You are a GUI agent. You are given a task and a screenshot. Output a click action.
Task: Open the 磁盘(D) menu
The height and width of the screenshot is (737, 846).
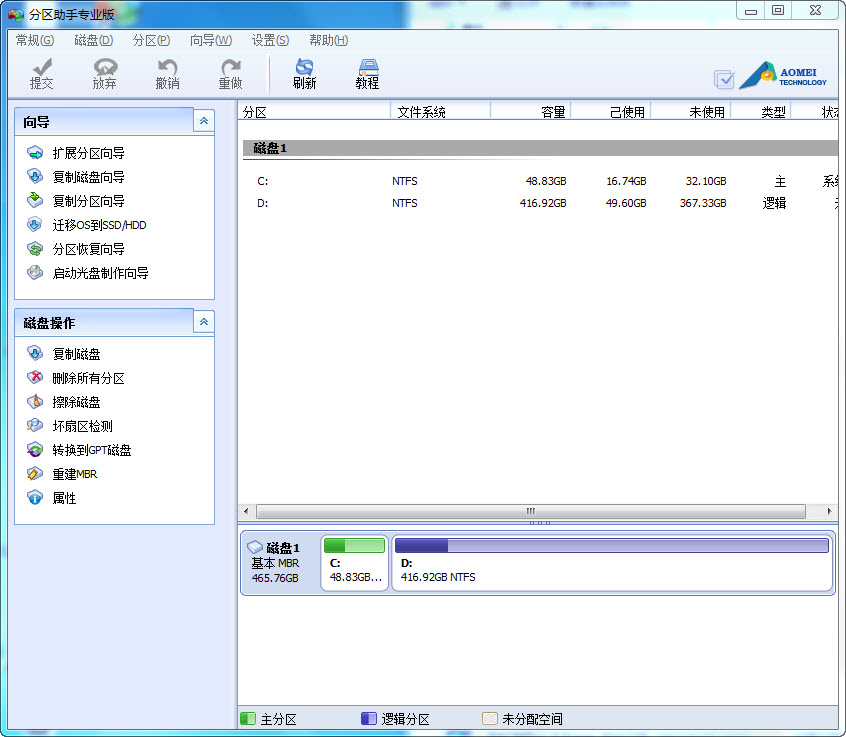pos(92,40)
